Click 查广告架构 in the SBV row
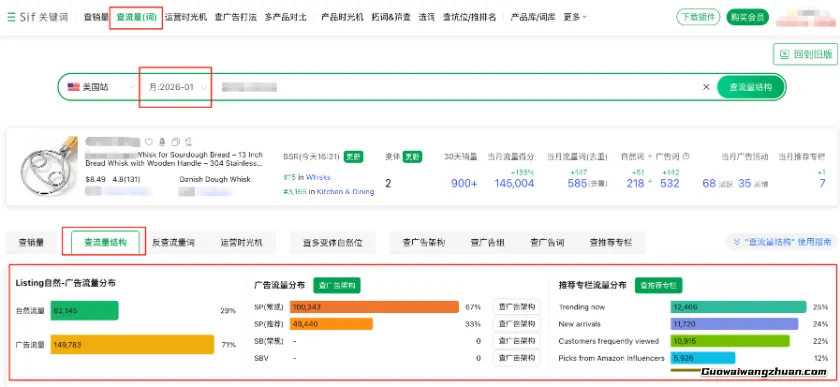Image resolution: width=840 pixels, height=387 pixels. coord(516,358)
